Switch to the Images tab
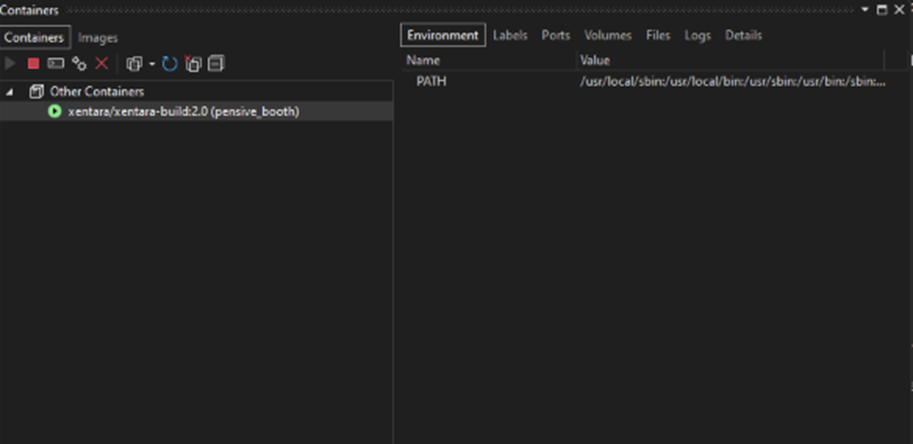 pyautogui.click(x=98, y=38)
